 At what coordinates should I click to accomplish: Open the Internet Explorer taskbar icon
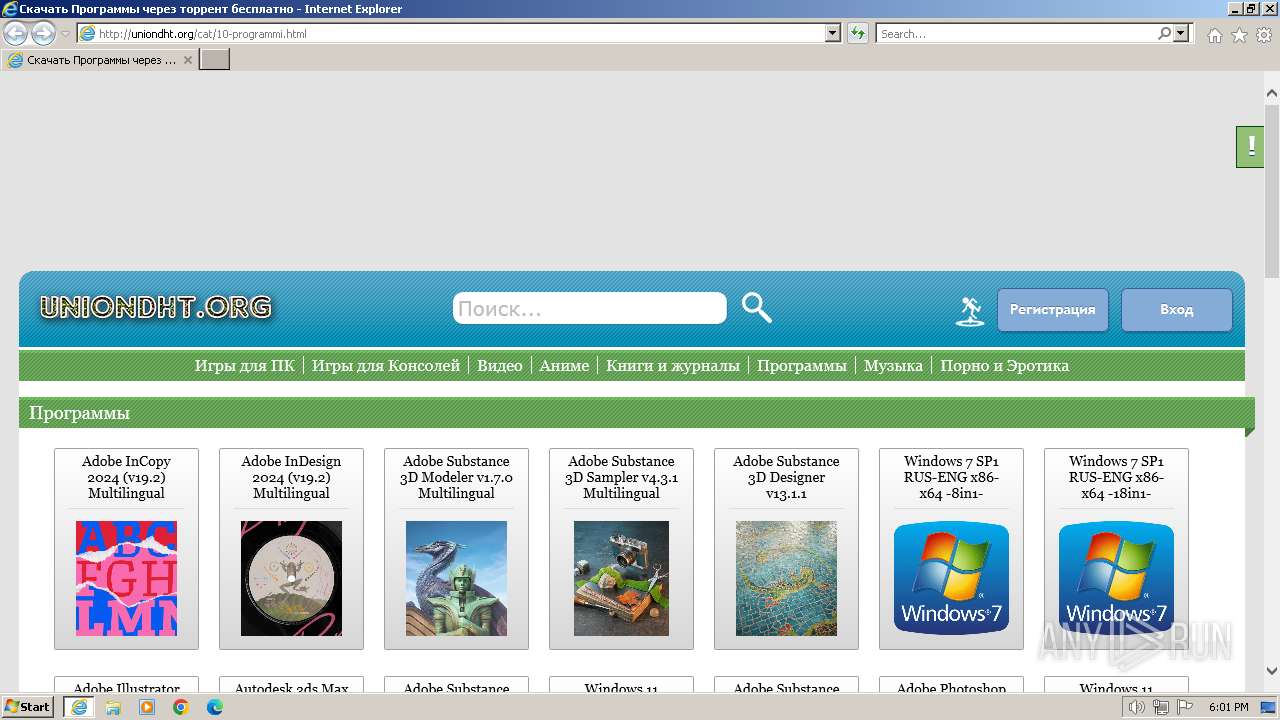79,707
